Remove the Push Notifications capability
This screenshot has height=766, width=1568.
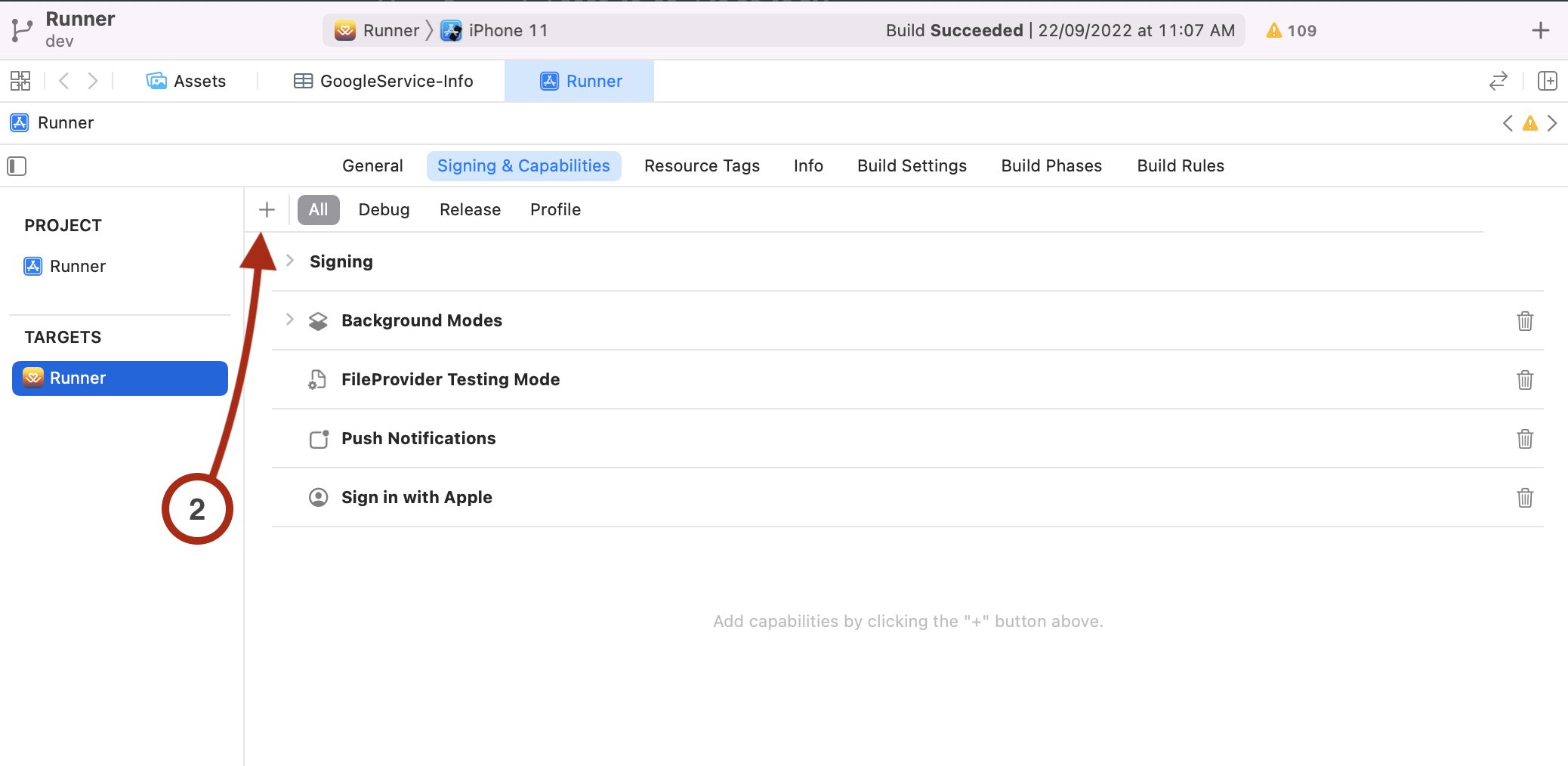1525,439
